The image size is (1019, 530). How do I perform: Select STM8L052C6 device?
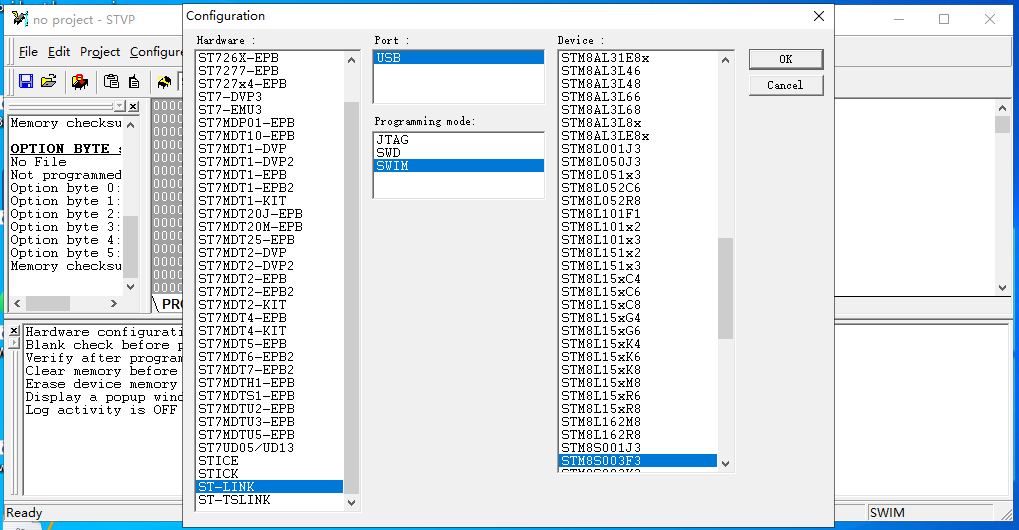[x=638, y=188]
